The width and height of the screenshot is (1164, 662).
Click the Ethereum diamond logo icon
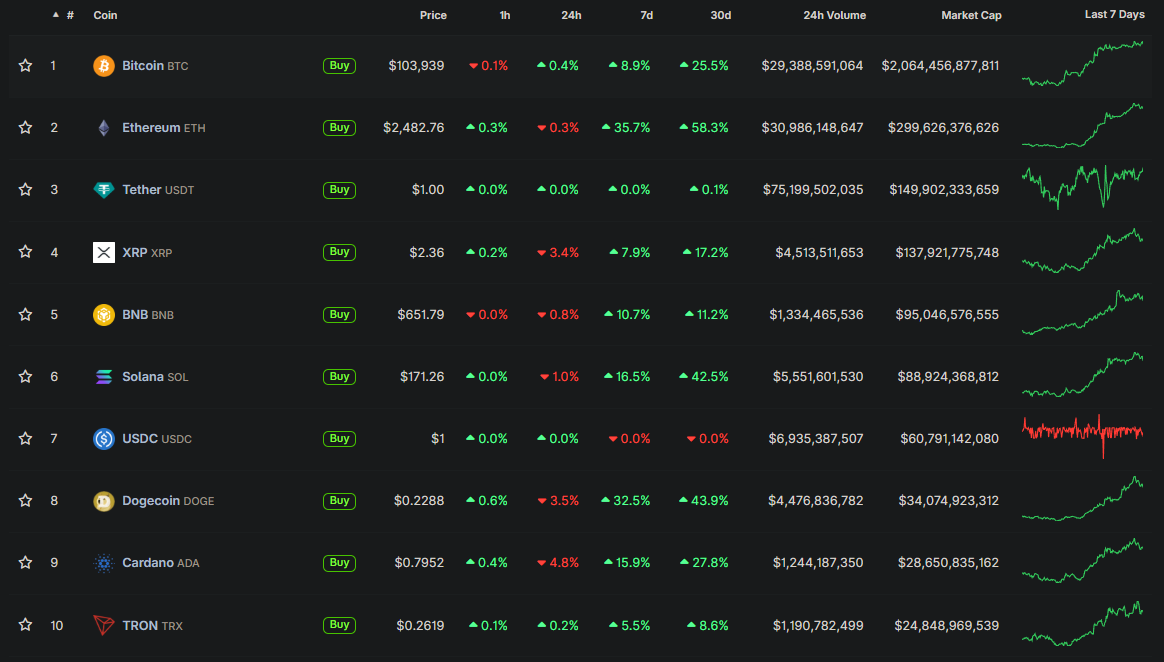(104, 128)
